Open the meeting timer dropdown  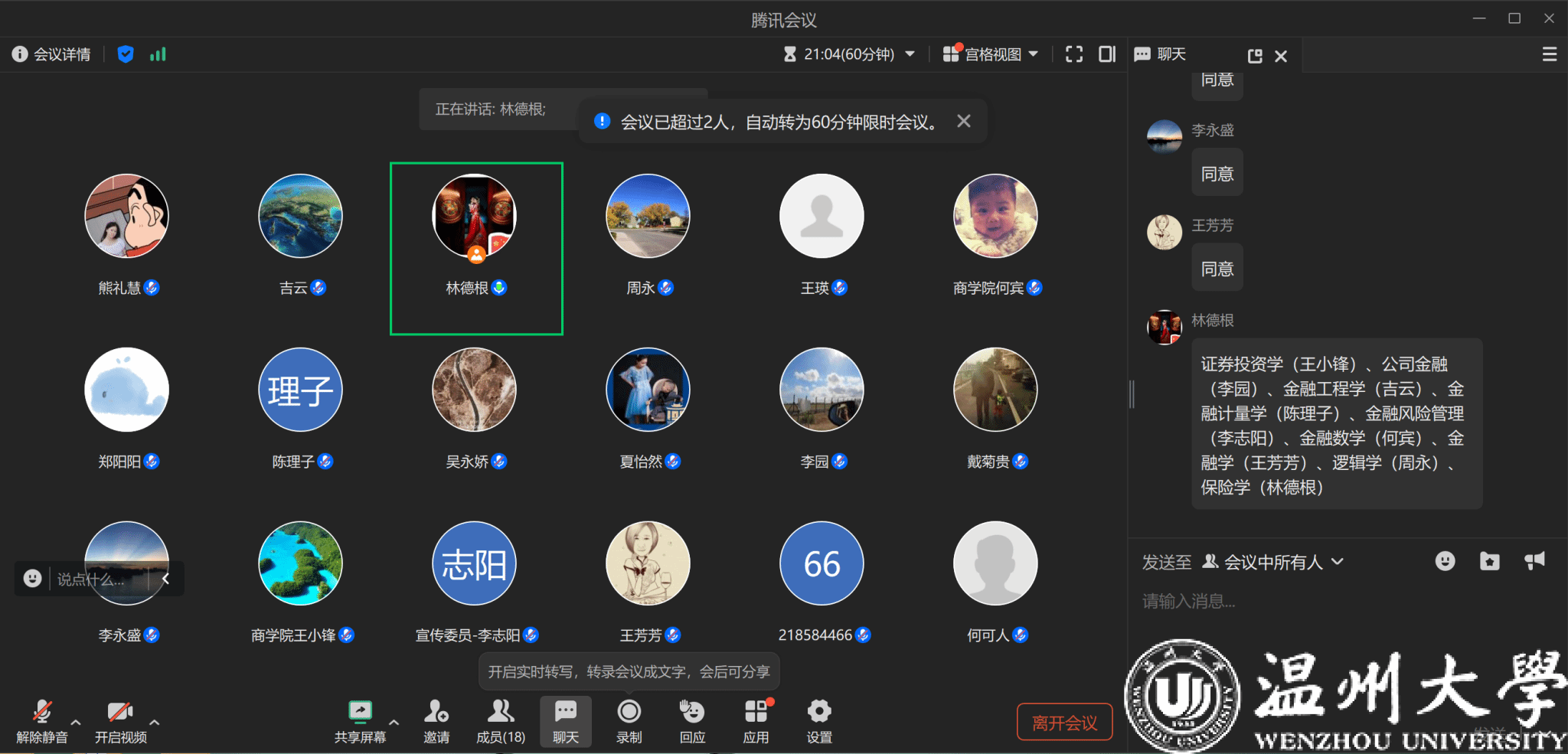pyautogui.click(x=850, y=54)
